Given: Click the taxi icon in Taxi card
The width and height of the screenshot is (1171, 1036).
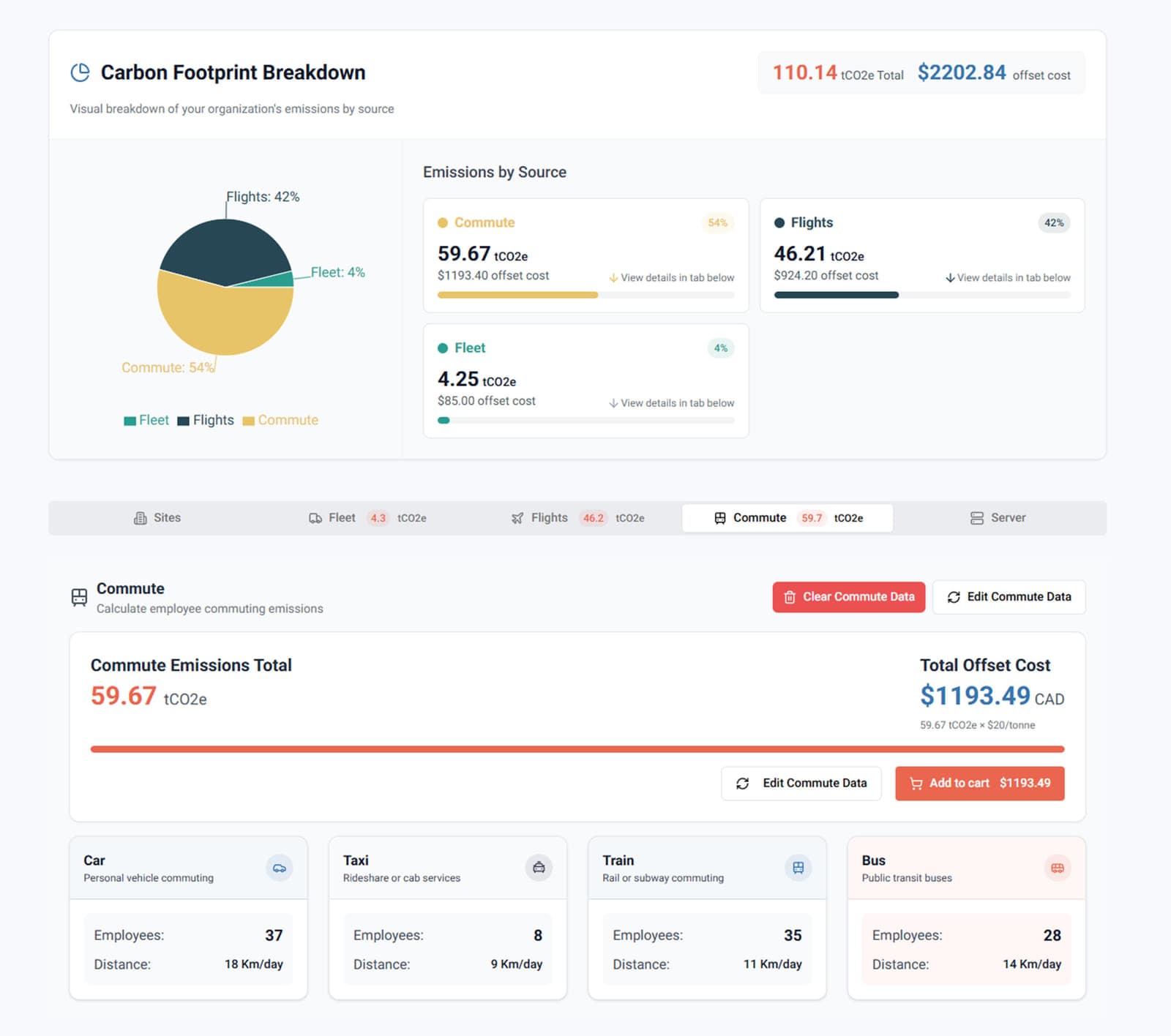Looking at the screenshot, I should (x=539, y=868).
